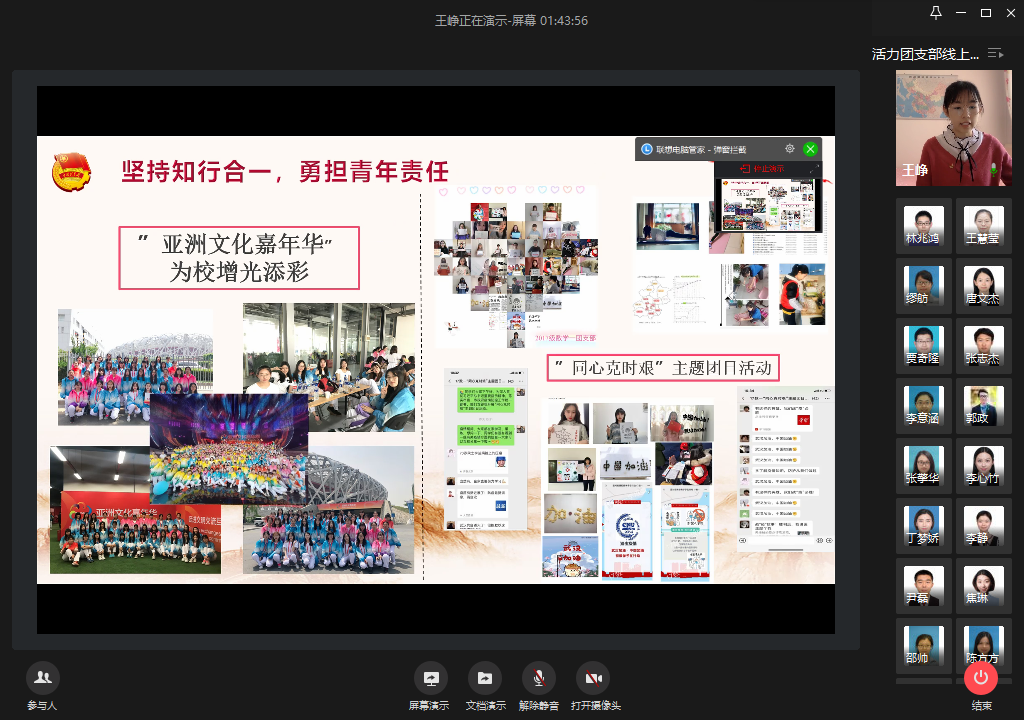Select participant 焦琳's tile
The image size is (1024, 720).
983,585
